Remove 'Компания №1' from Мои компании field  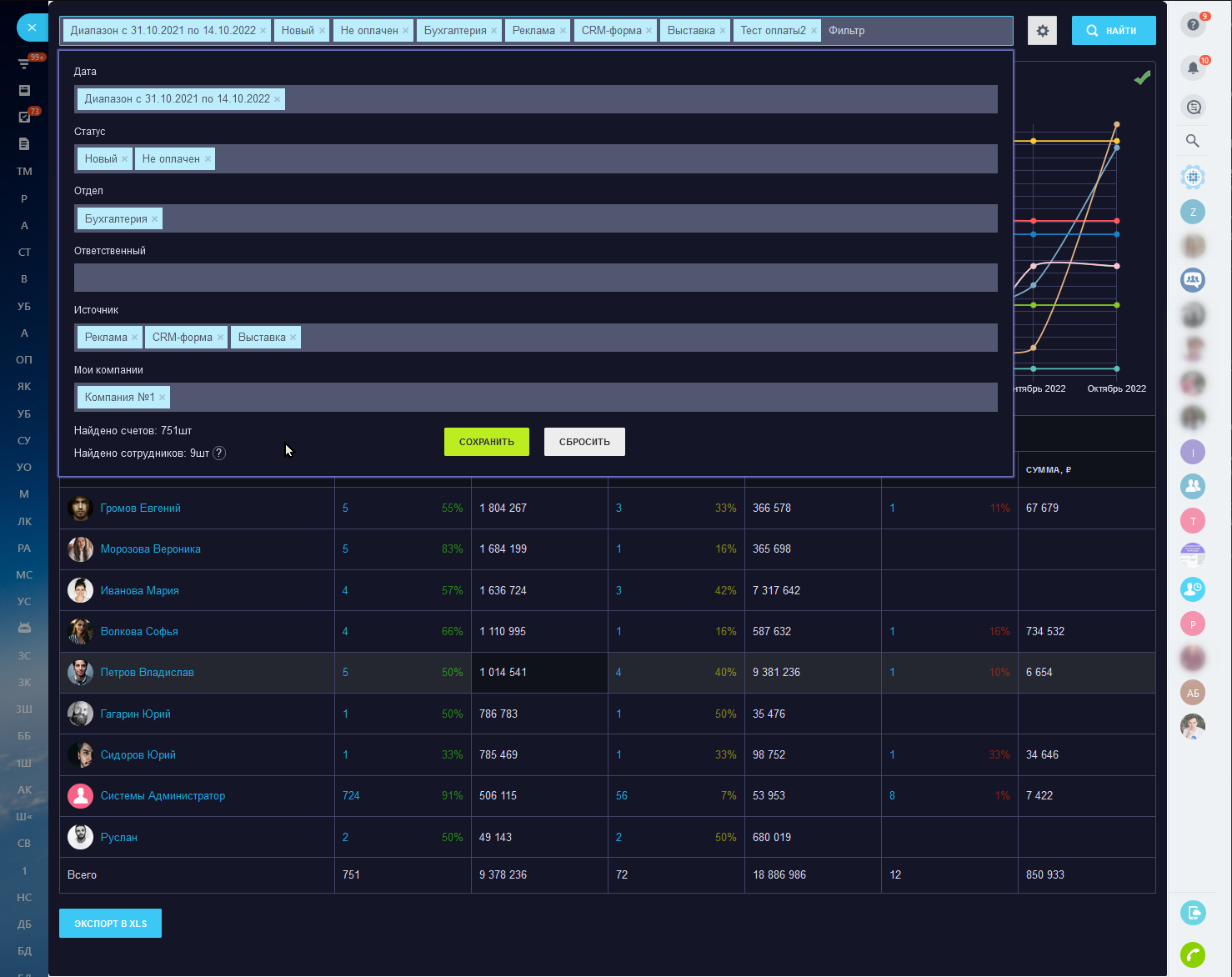pos(163,398)
